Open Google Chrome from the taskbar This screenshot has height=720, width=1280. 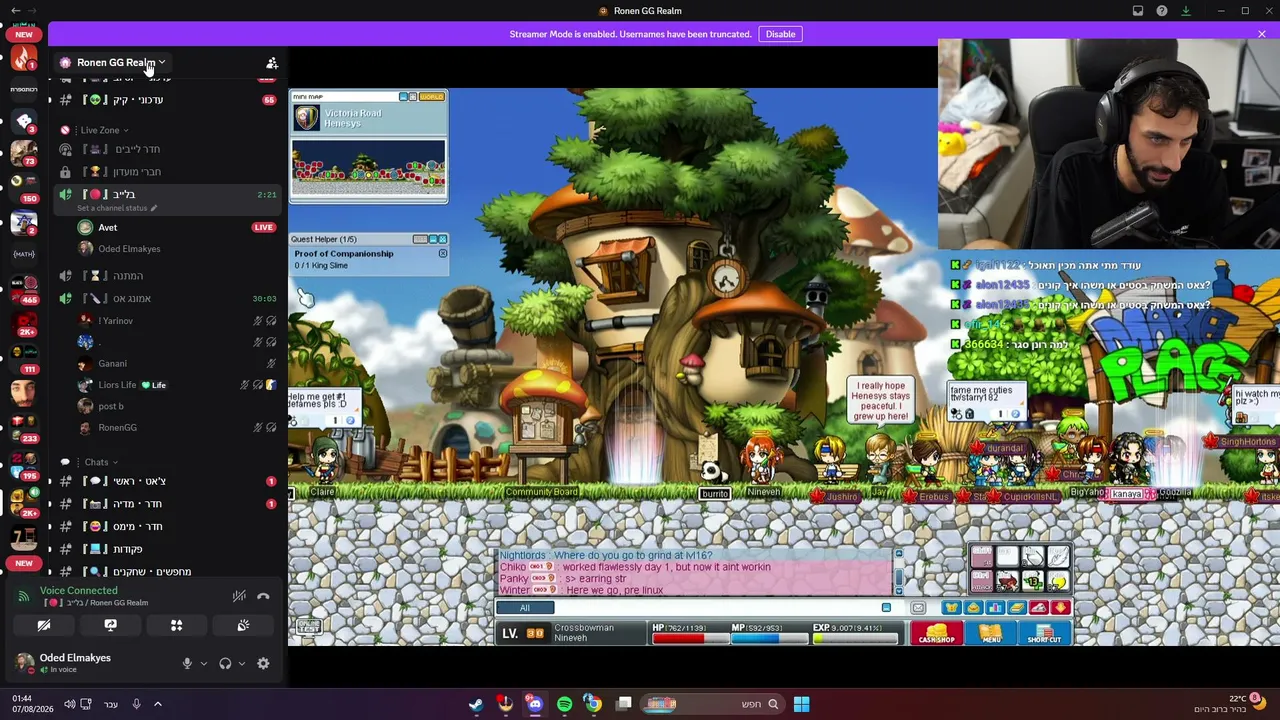point(593,704)
